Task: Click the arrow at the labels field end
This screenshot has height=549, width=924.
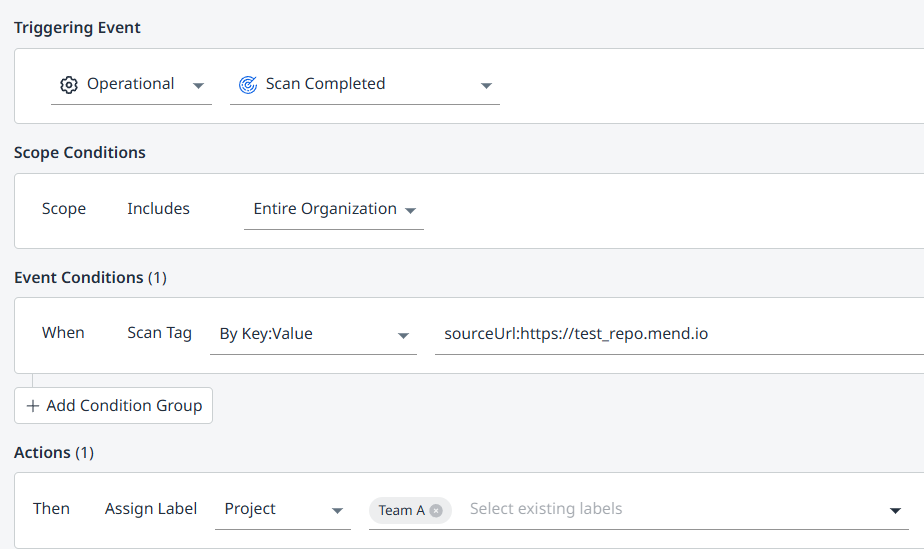Action: (895, 511)
